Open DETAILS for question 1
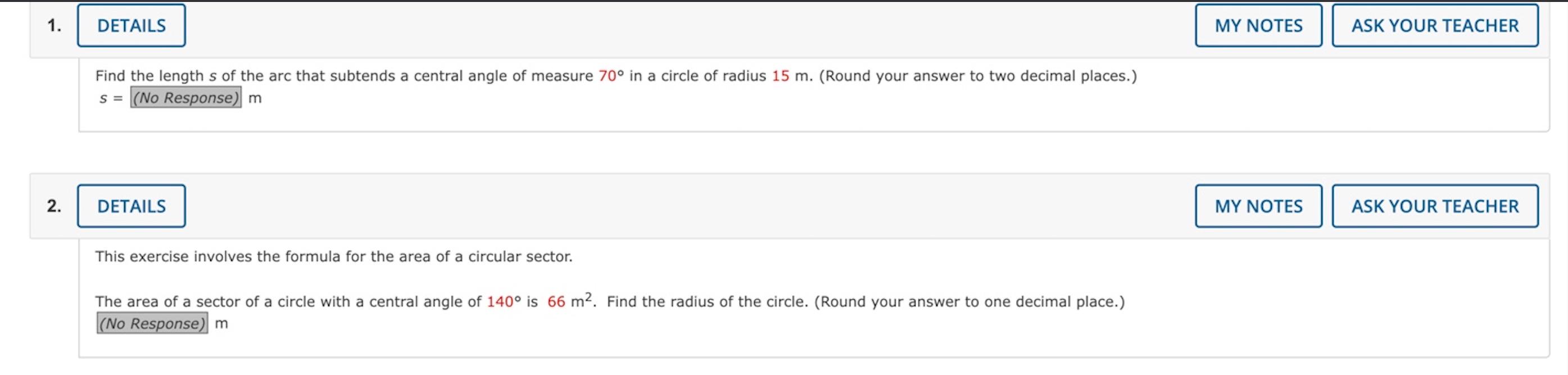Screen dimensions: 1568x375 (130, 25)
